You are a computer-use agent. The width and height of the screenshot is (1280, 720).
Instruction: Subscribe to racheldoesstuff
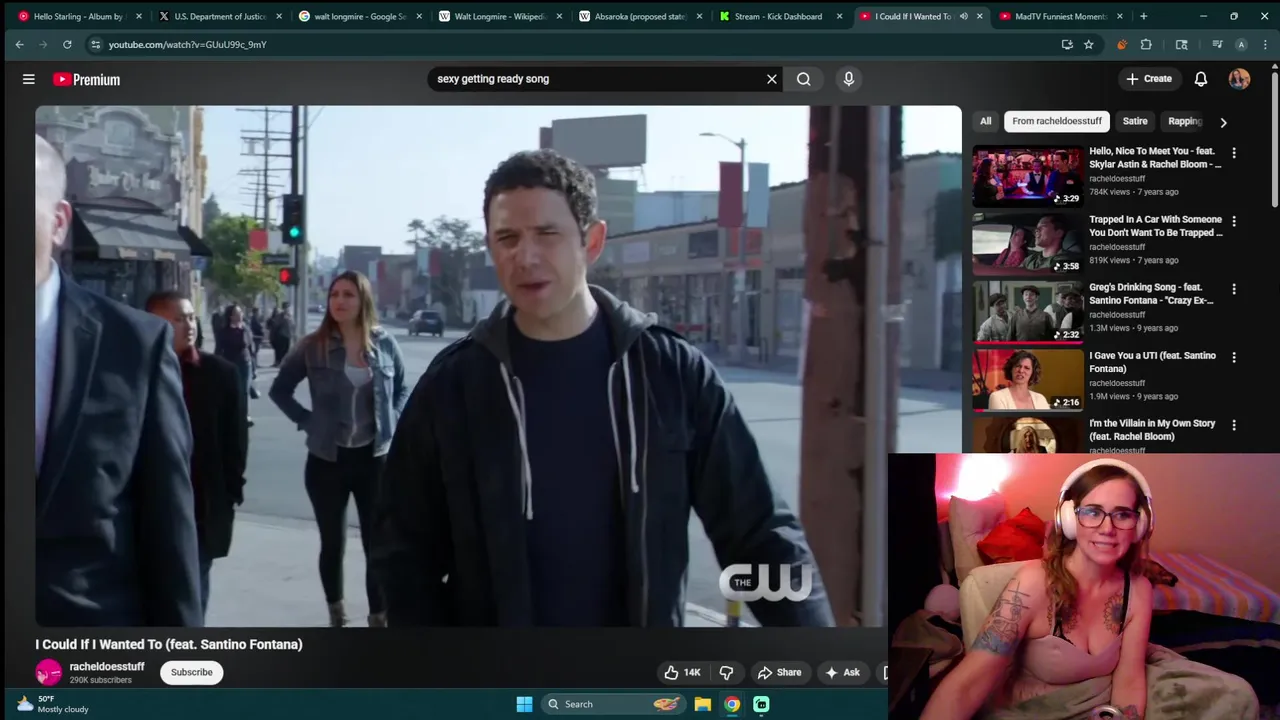[191, 672]
